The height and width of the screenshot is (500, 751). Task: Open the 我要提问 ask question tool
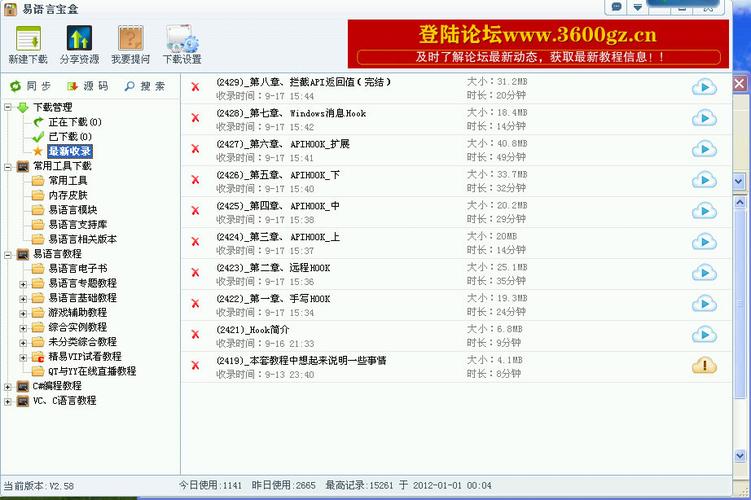[x=130, y=45]
